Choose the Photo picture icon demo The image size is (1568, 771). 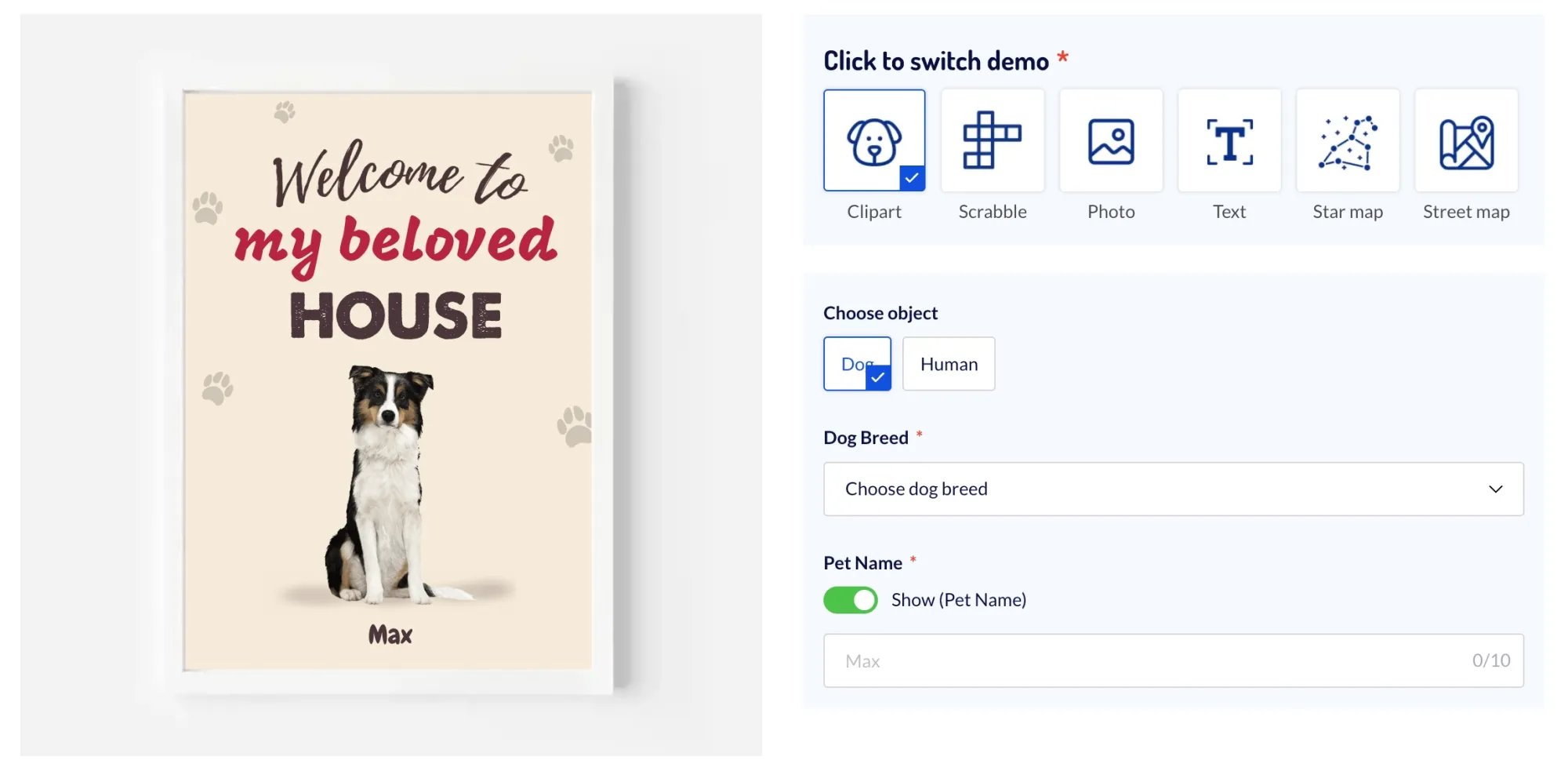1110,140
